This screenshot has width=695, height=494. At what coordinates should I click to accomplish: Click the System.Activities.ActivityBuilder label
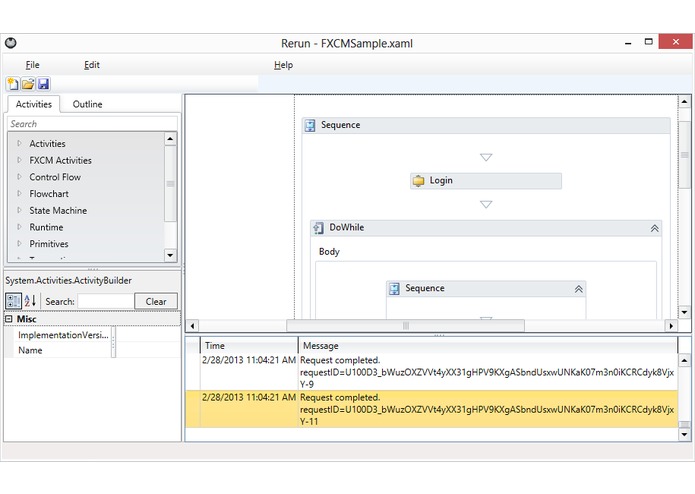(x=69, y=280)
